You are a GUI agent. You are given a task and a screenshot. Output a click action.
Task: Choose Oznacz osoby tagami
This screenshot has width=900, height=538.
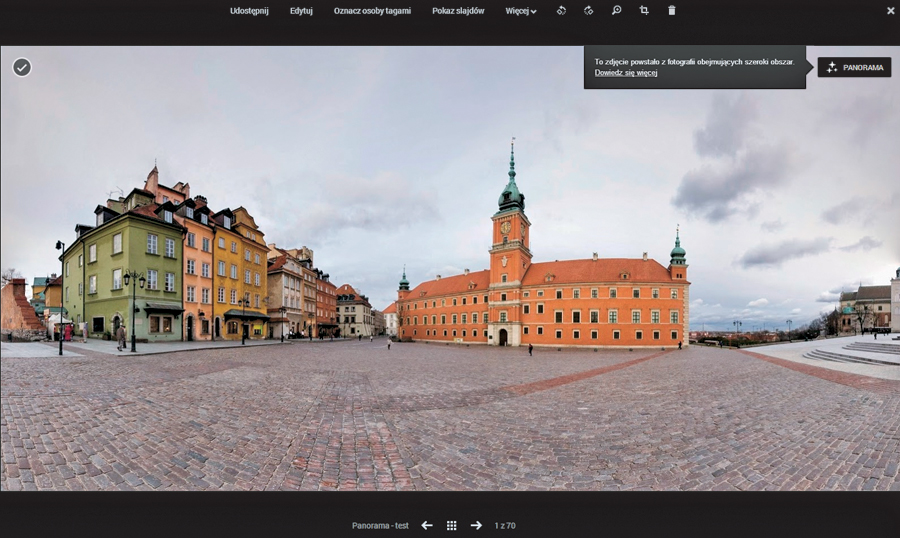pyautogui.click(x=372, y=11)
